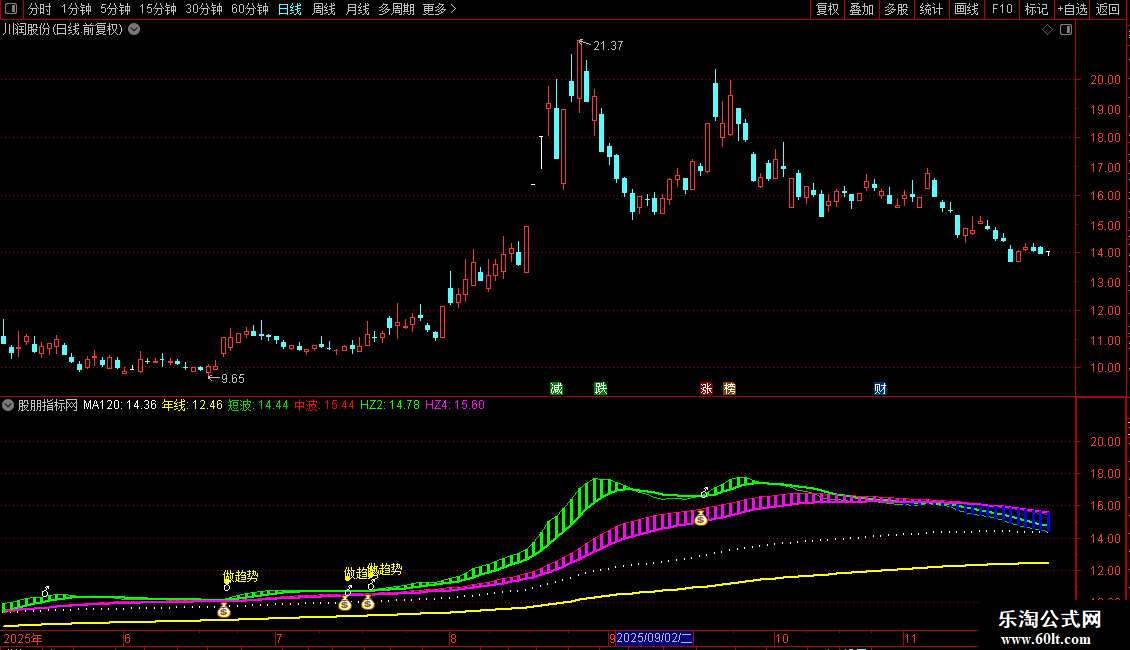This screenshot has height=650, width=1130.
Task: Click the 叠加 overlay button
Action: click(x=861, y=9)
